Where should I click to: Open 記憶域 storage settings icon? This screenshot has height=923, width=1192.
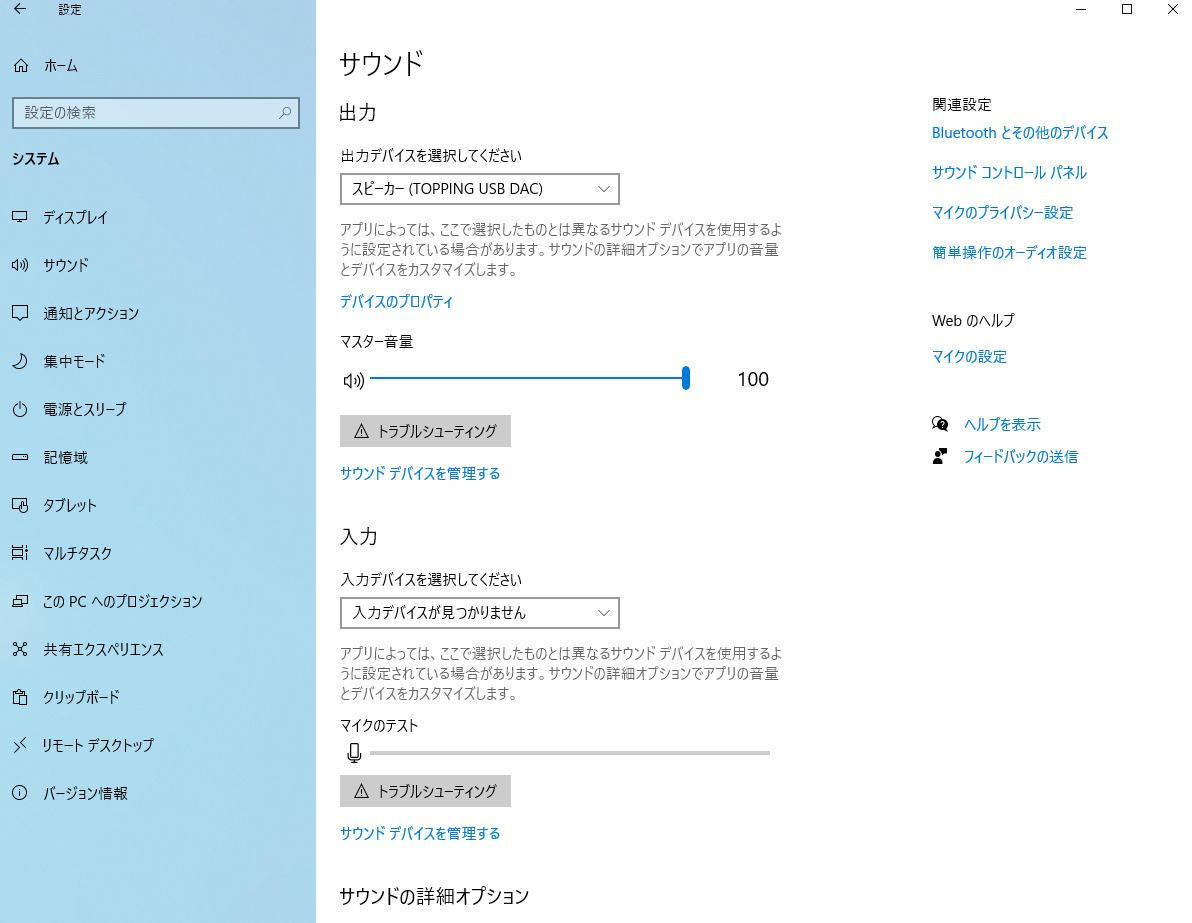tap(22, 457)
